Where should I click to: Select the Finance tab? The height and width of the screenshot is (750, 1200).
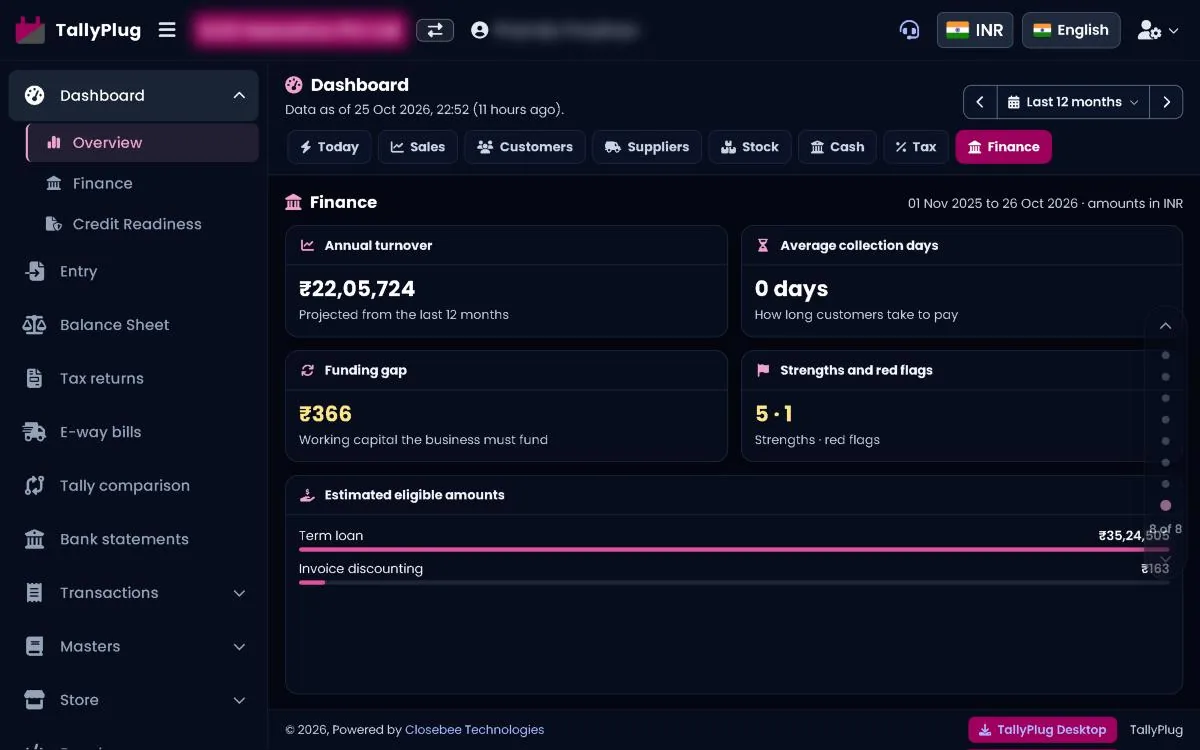pyautogui.click(x=1004, y=147)
